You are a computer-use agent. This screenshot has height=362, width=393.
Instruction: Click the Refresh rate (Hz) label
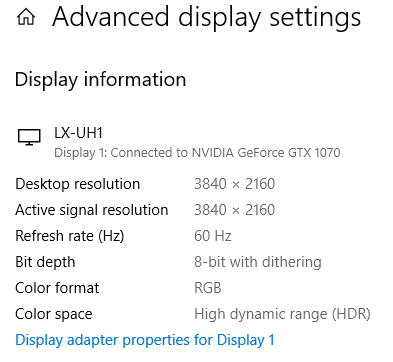tap(70, 236)
